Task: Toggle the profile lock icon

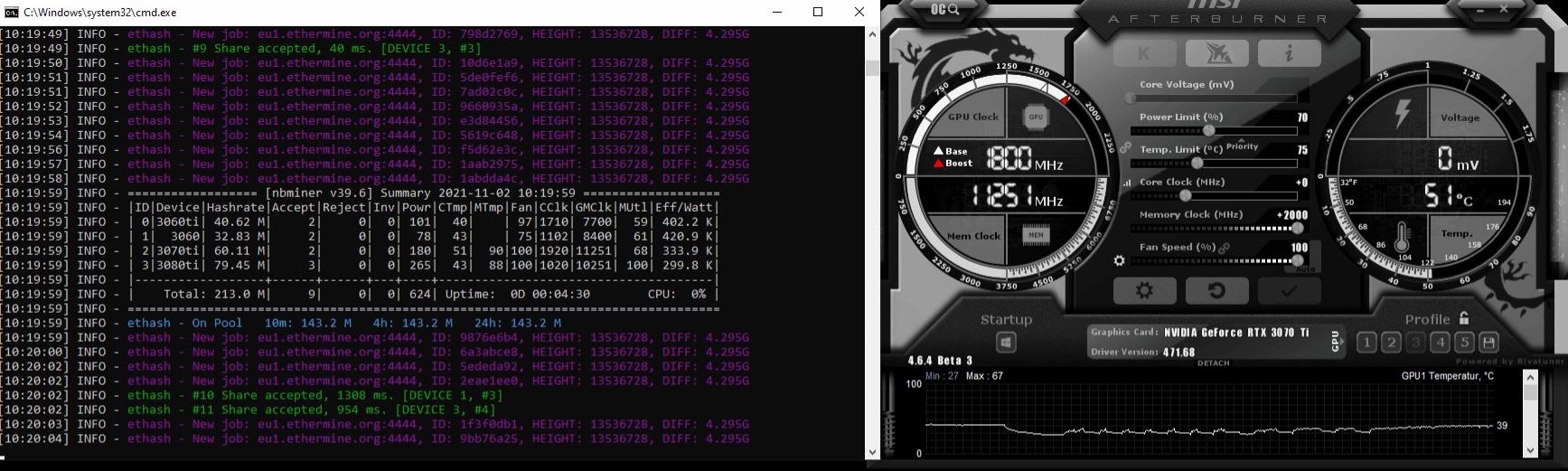Action: tap(1463, 318)
